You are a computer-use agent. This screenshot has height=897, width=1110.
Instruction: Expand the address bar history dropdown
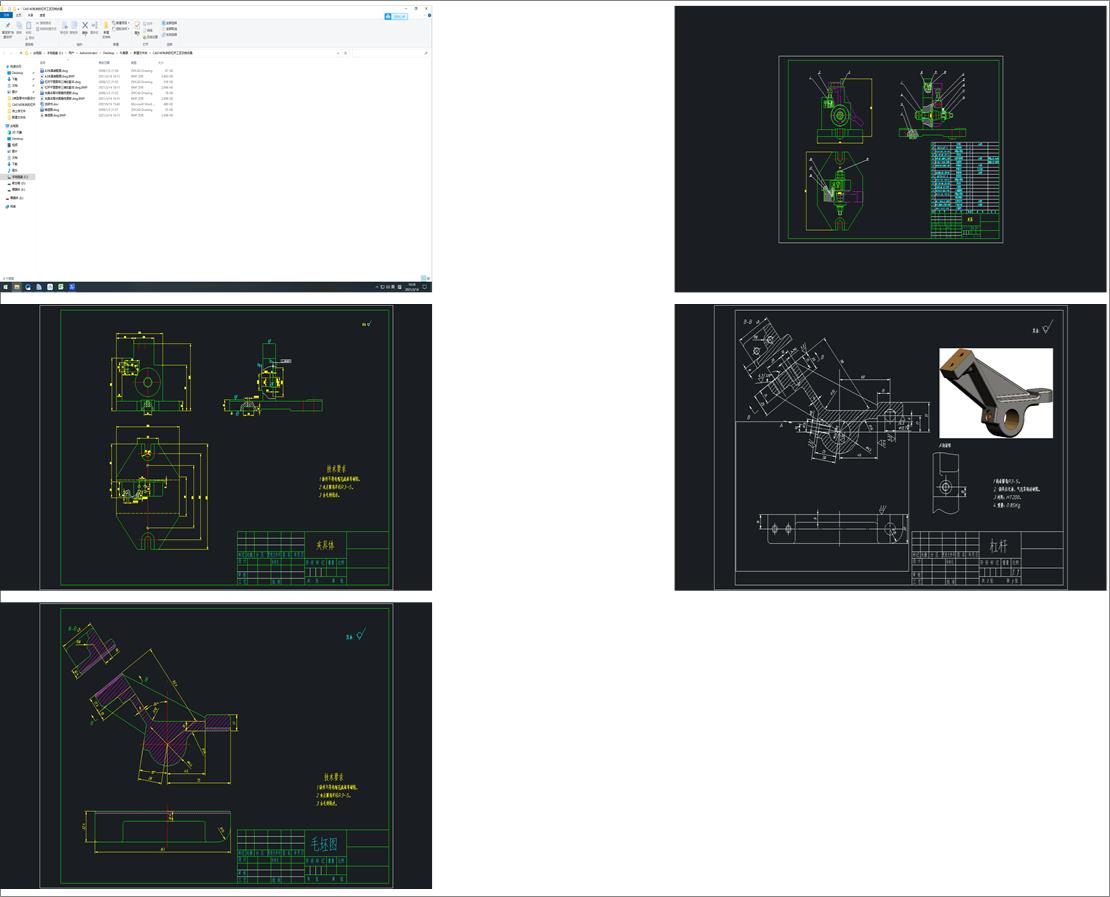coord(338,53)
